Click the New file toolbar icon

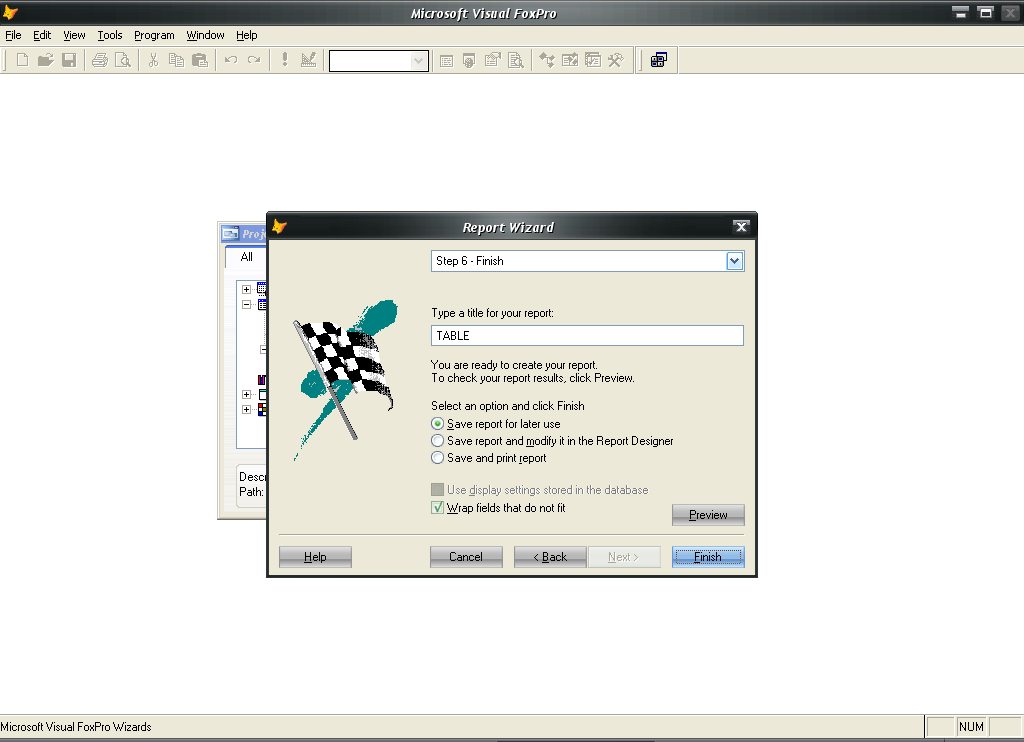click(x=22, y=61)
